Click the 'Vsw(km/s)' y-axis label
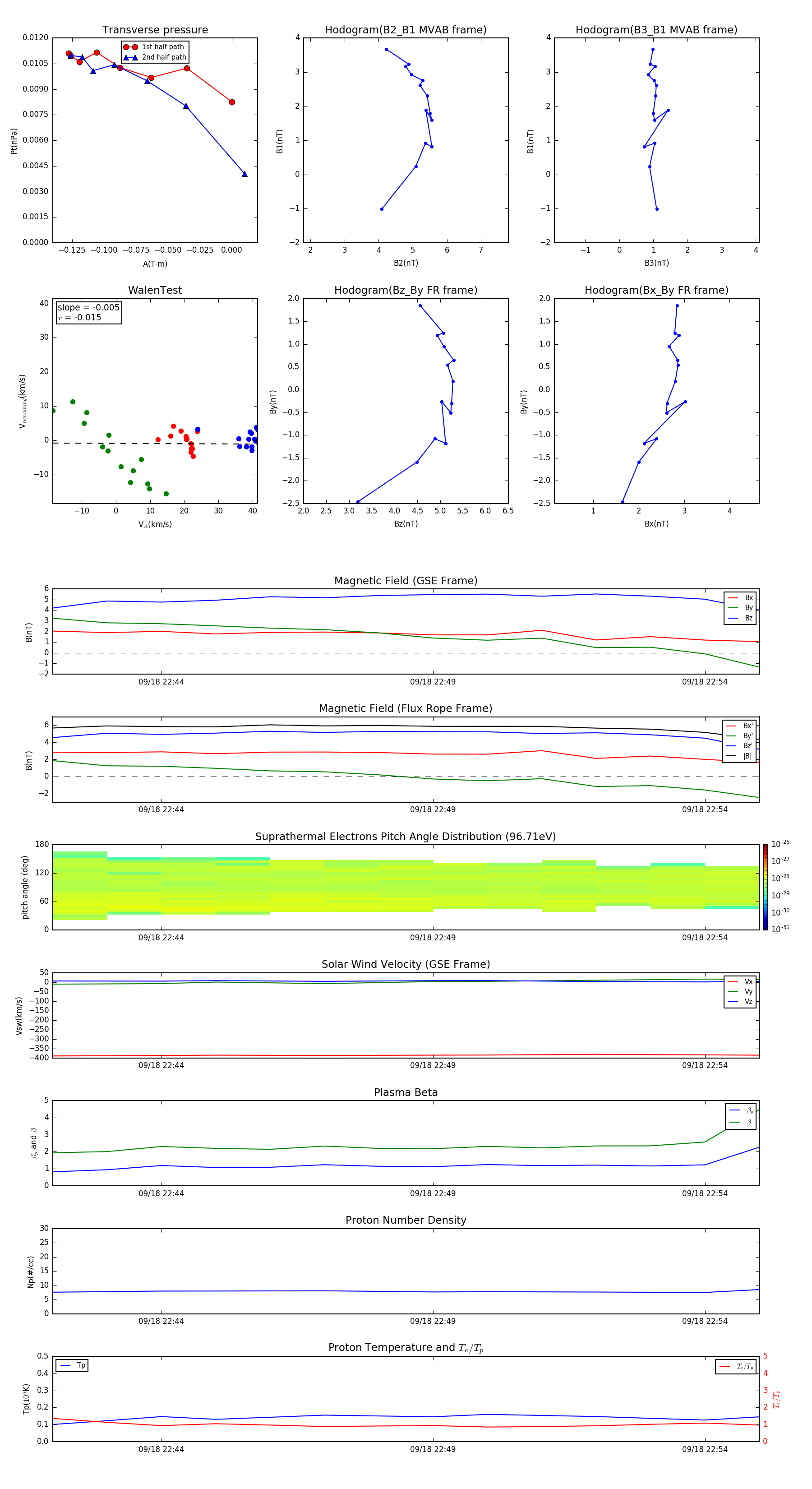 tap(18, 1016)
